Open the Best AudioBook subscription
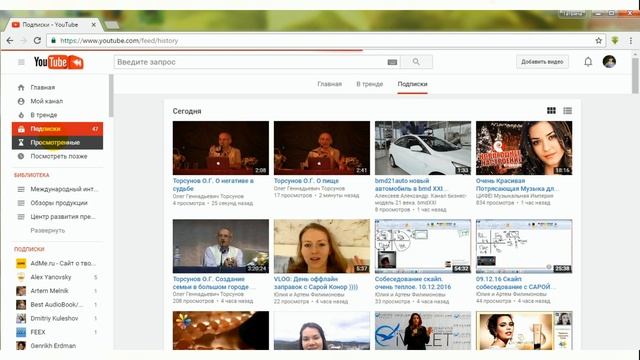The image size is (640, 360). point(57,304)
